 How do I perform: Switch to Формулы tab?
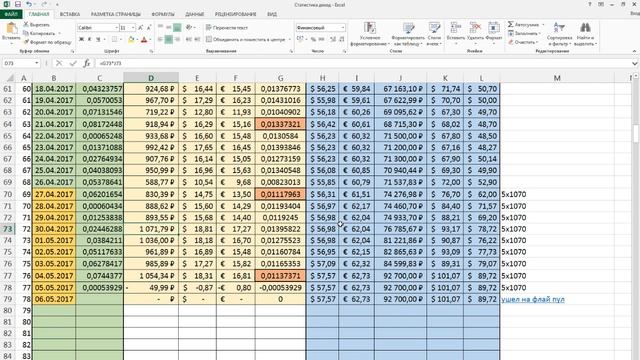tap(163, 14)
